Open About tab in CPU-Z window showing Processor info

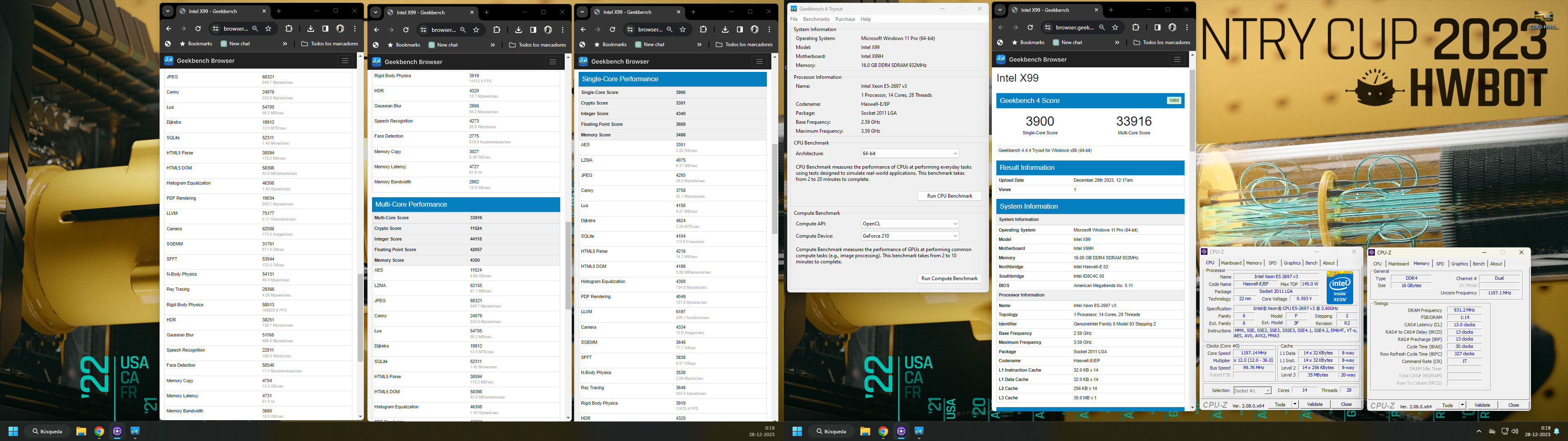click(x=1329, y=263)
